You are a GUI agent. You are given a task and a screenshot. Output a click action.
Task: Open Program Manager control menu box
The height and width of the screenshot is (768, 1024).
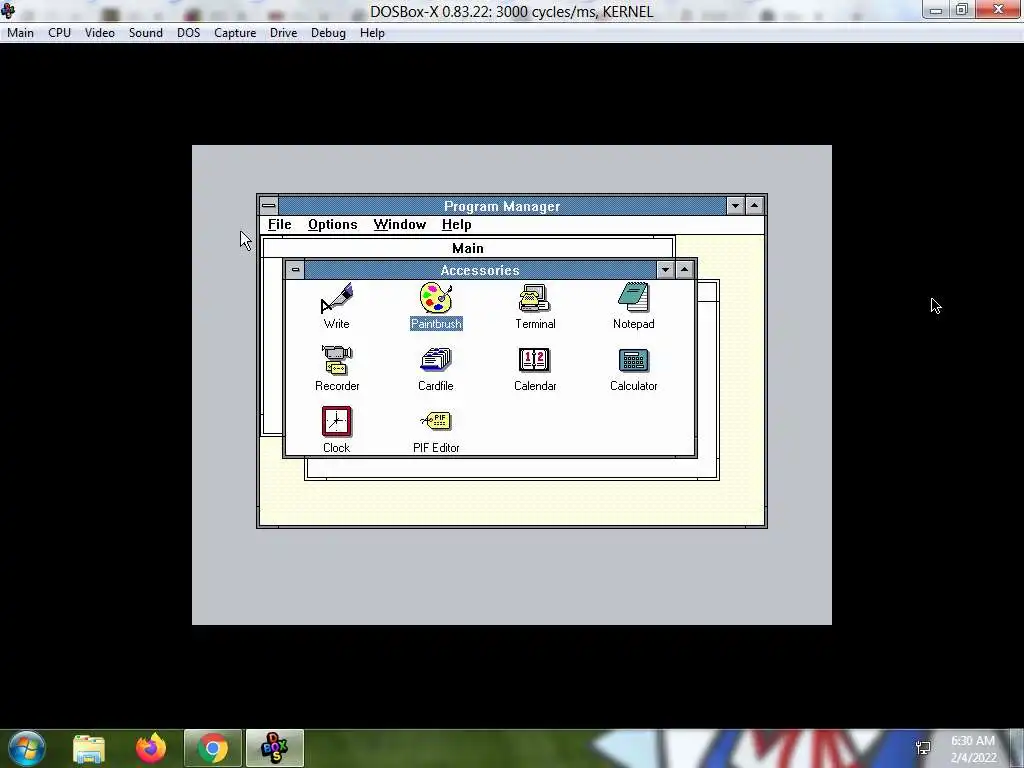(x=268, y=206)
